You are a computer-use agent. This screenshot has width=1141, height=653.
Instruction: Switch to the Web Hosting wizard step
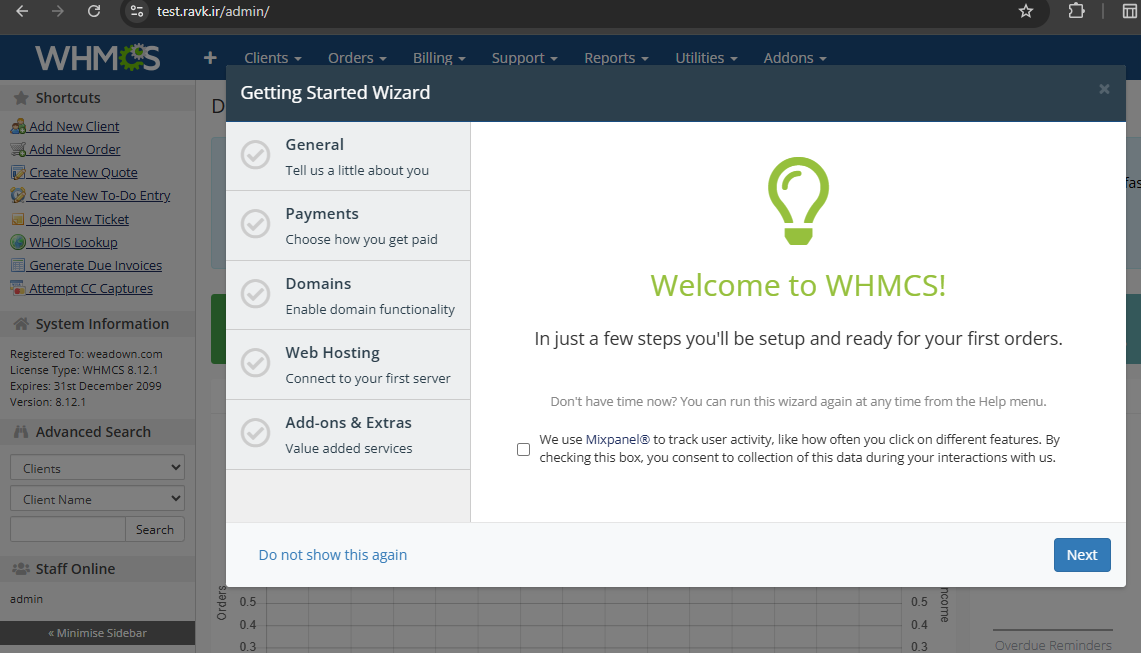coord(347,365)
